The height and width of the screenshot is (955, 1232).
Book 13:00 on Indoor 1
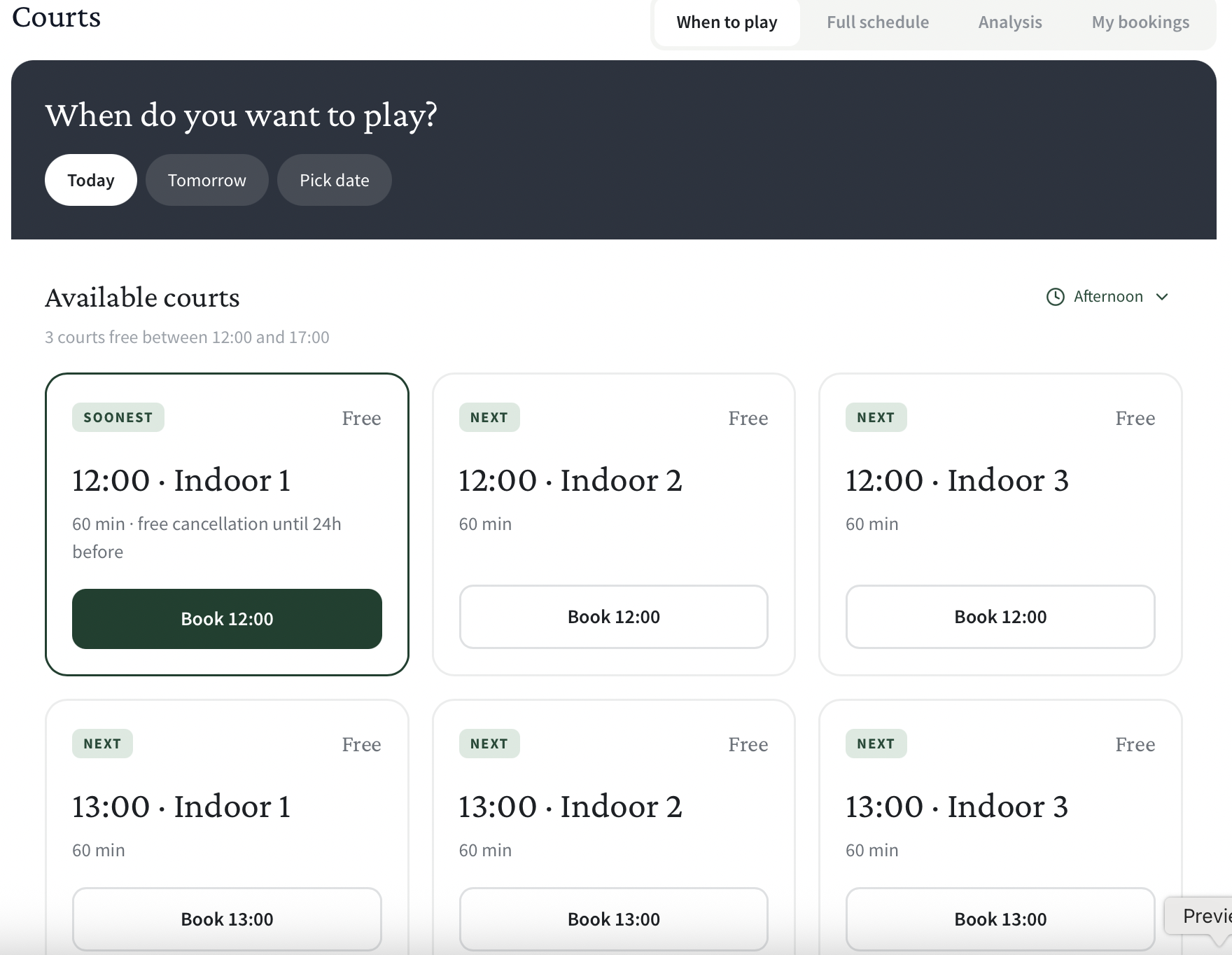227,919
